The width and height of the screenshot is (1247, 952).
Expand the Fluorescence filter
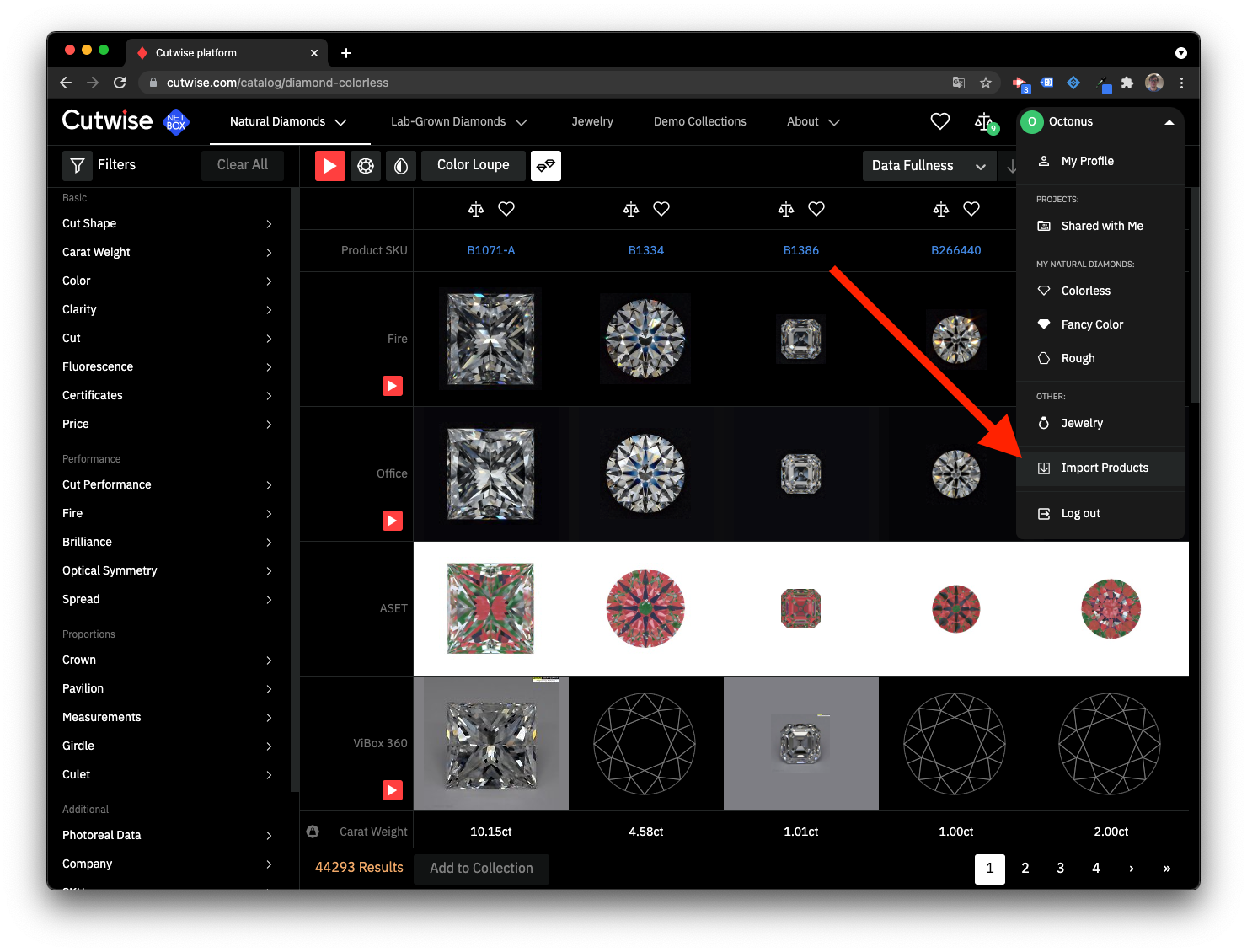168,366
